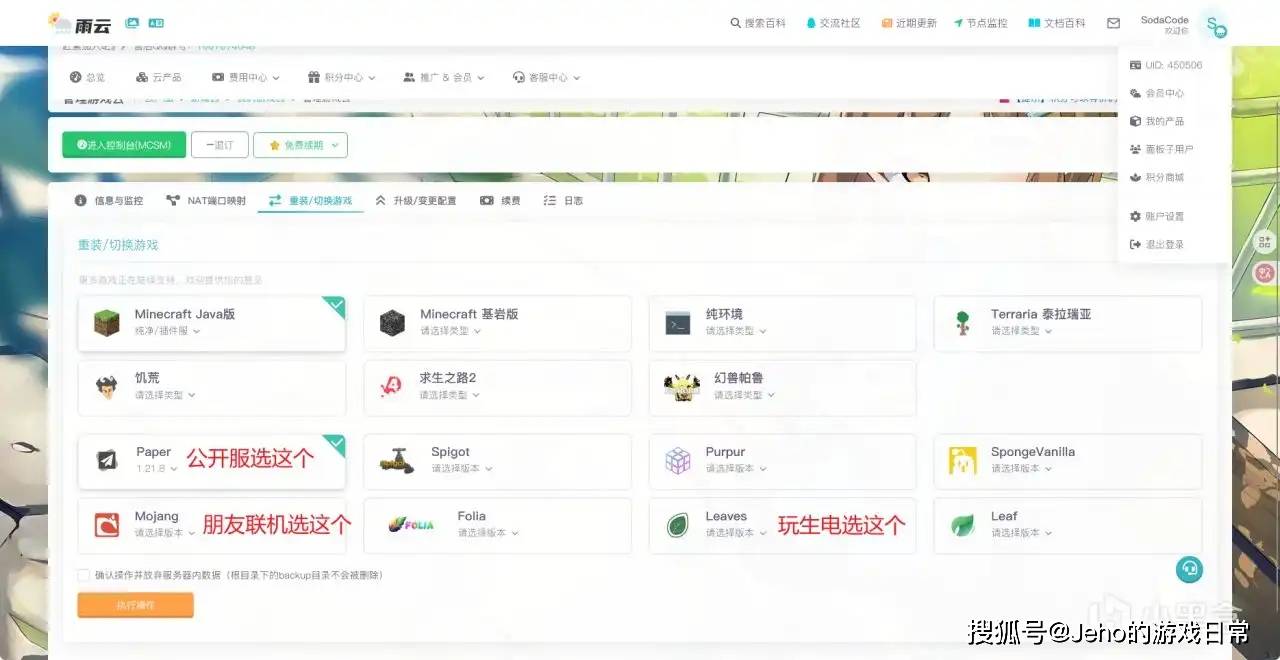1280x660 pixels.
Task: Switch to the 升级/变更配置 tab
Action: [x=415, y=201]
